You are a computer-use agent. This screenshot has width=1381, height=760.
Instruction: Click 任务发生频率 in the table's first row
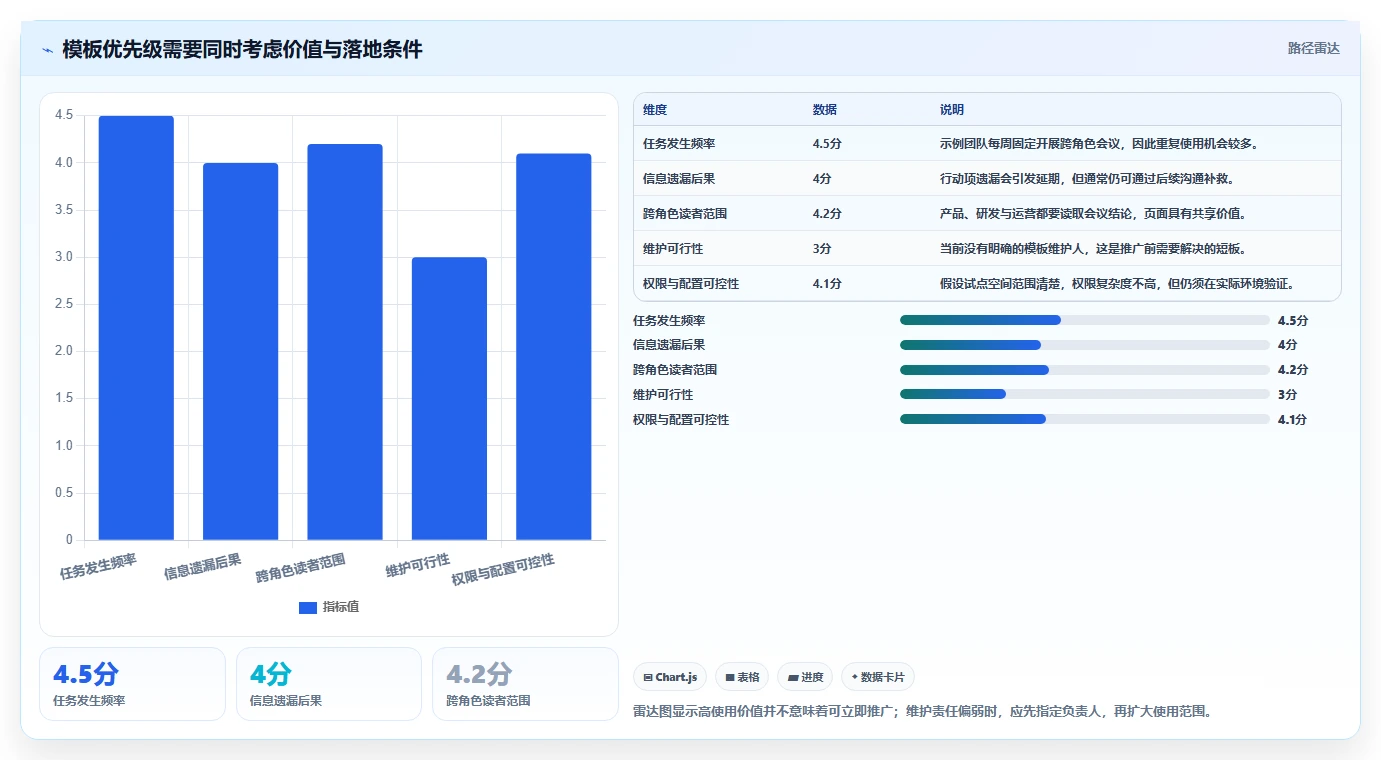click(x=679, y=144)
